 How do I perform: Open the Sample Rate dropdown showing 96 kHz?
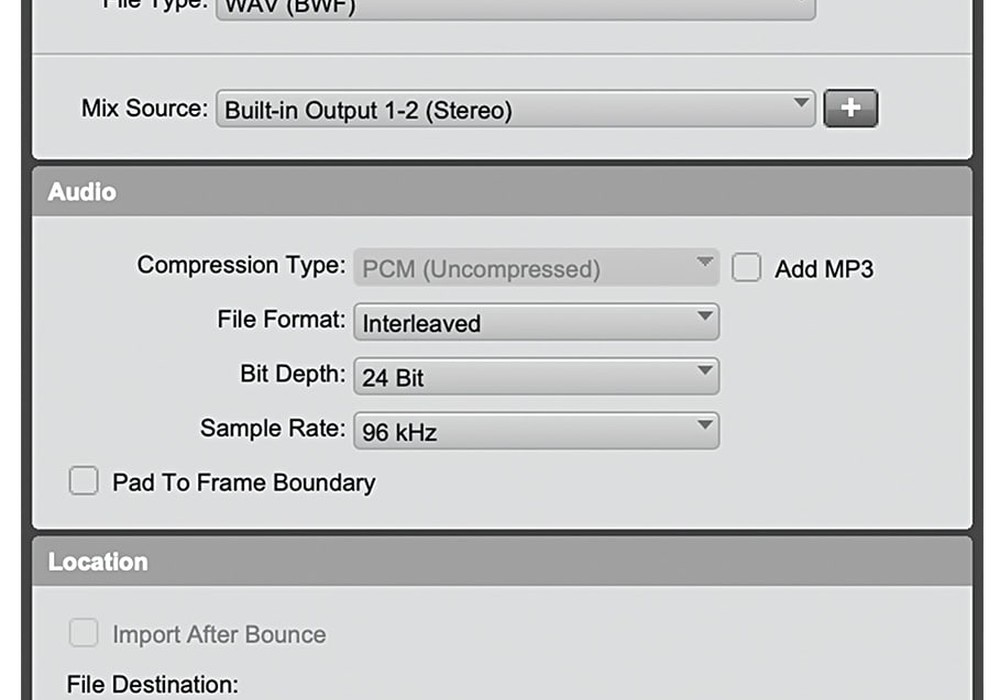pos(535,431)
